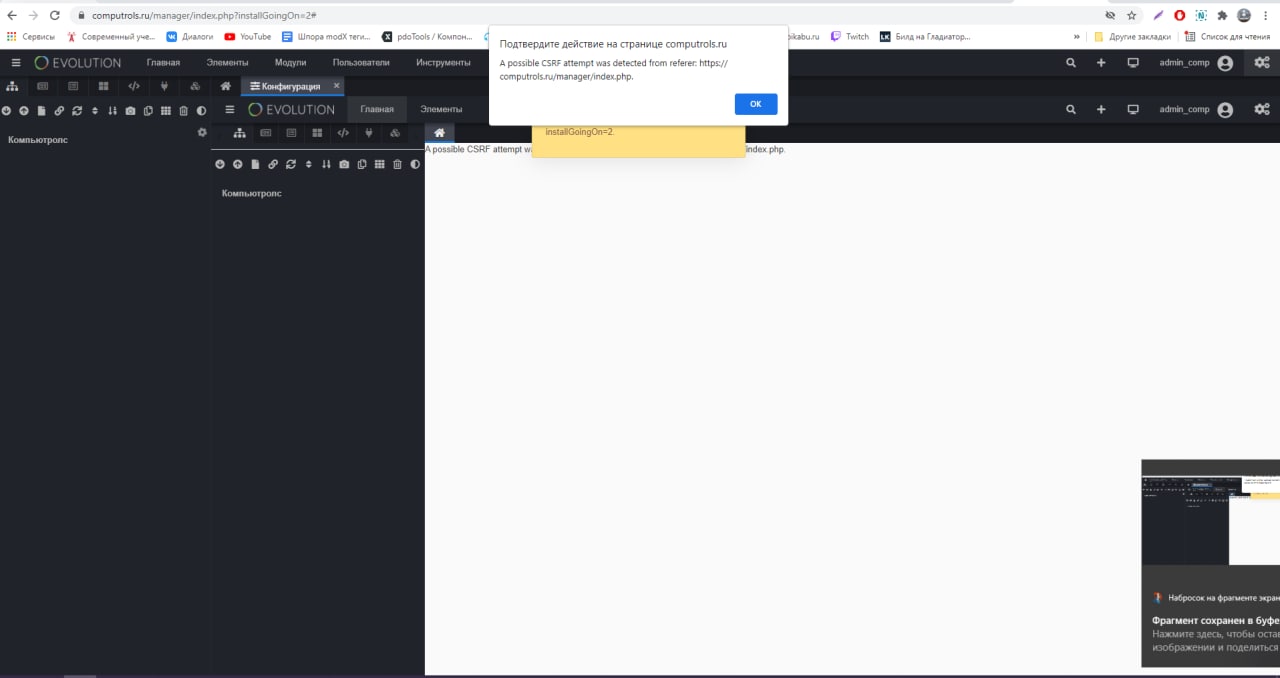Open the YouTube bookmark

point(248,36)
